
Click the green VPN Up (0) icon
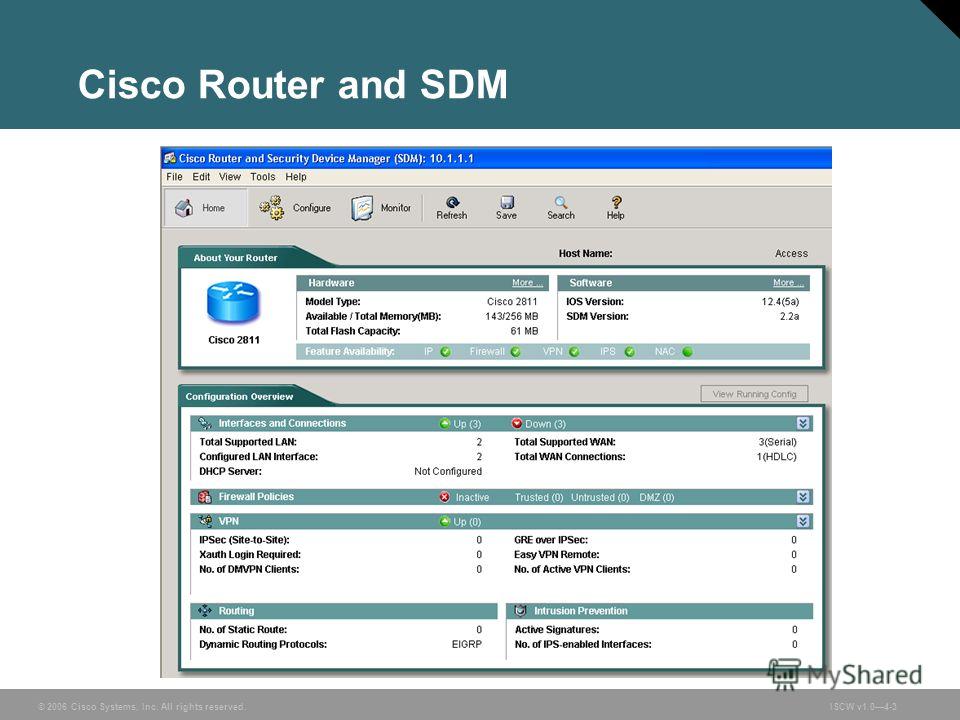click(445, 521)
